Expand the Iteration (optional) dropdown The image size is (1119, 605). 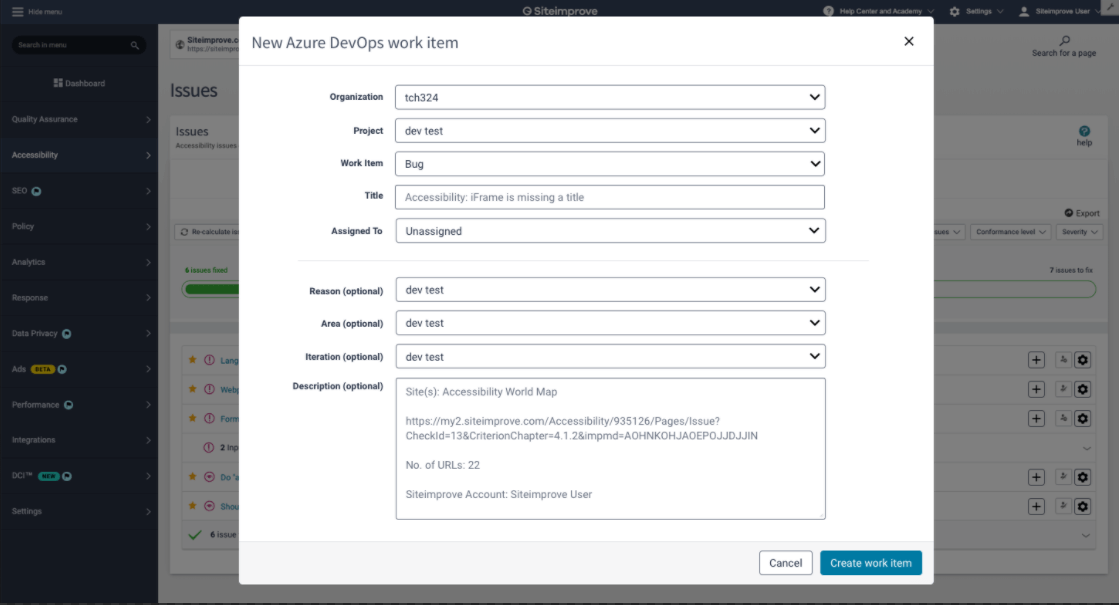(x=610, y=357)
